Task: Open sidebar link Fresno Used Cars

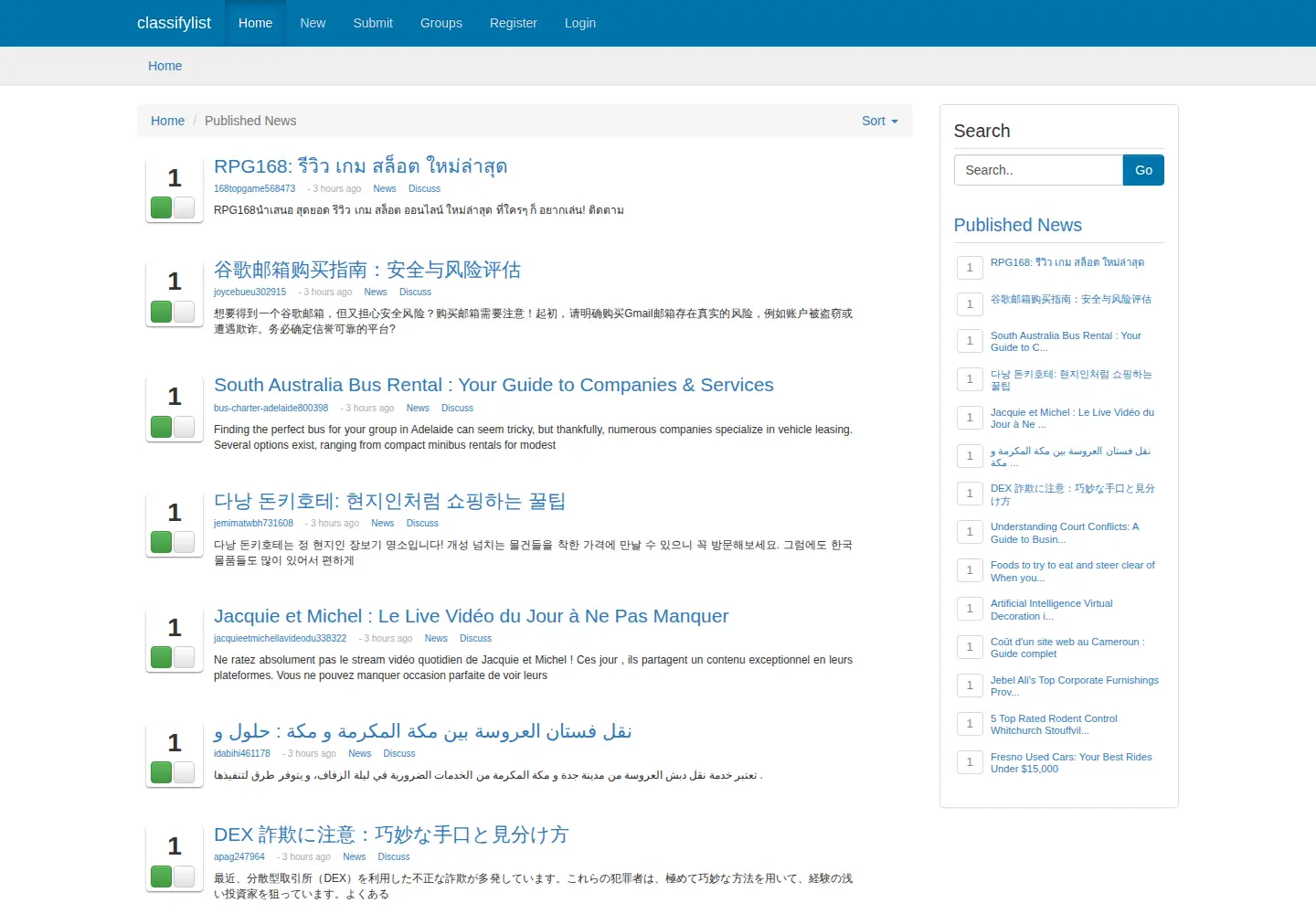Action: (1071, 763)
